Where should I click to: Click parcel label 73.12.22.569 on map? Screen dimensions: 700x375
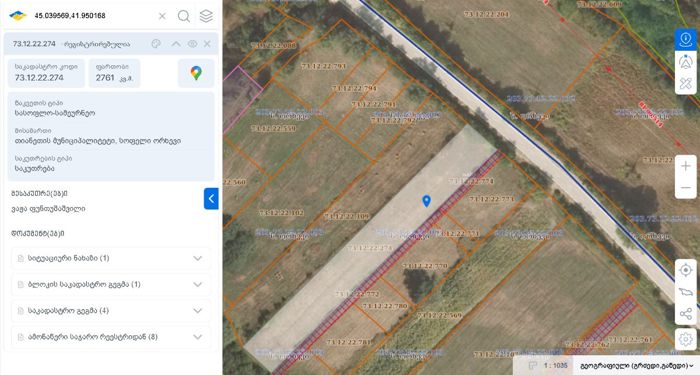[x=440, y=315]
